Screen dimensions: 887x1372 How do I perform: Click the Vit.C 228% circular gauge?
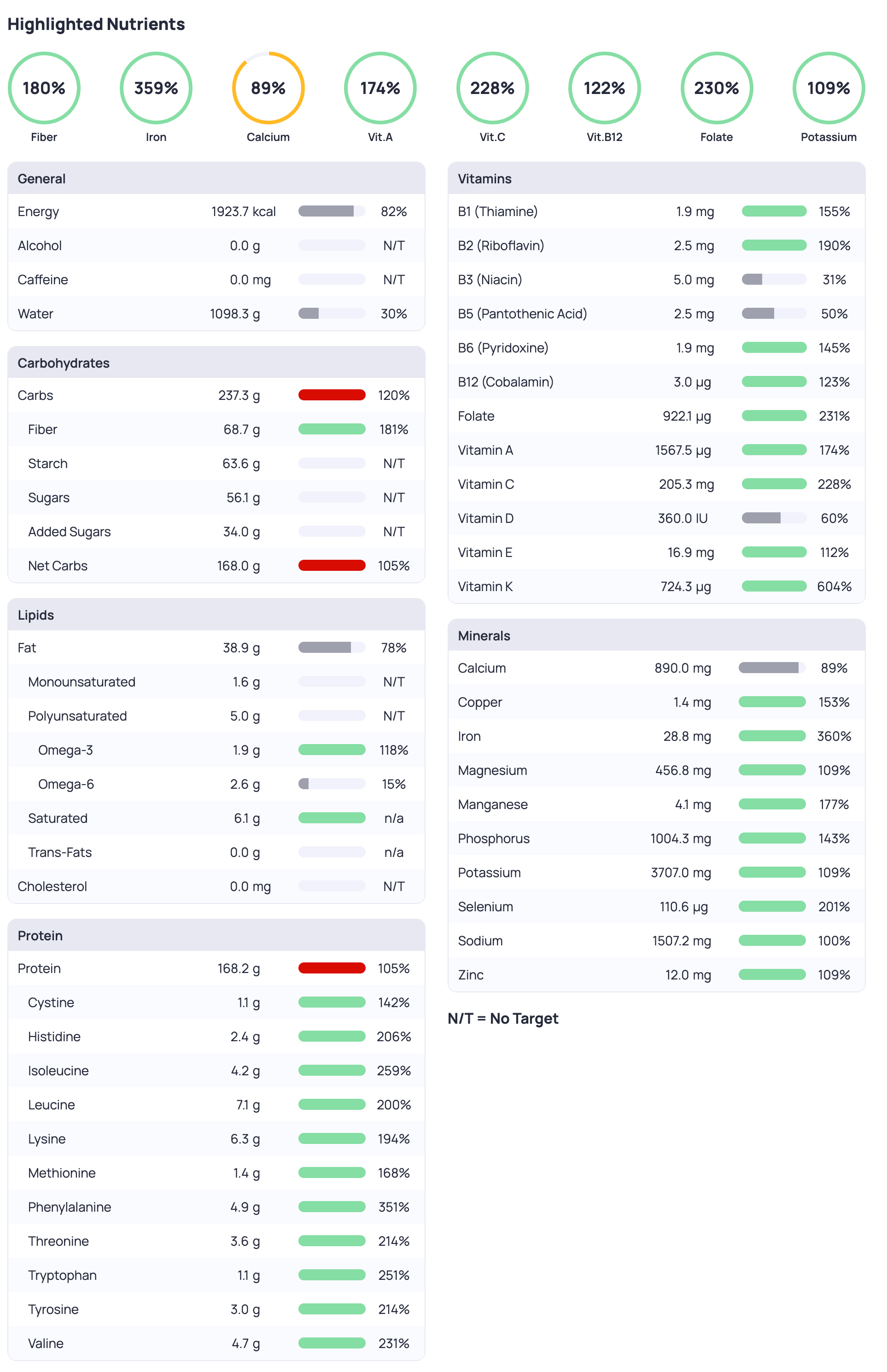492,88
